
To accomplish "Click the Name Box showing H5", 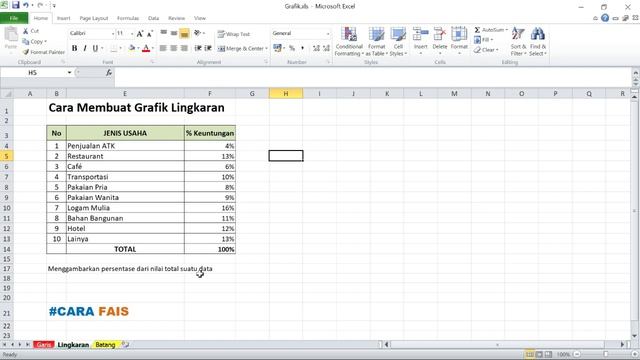I will pos(33,73).
